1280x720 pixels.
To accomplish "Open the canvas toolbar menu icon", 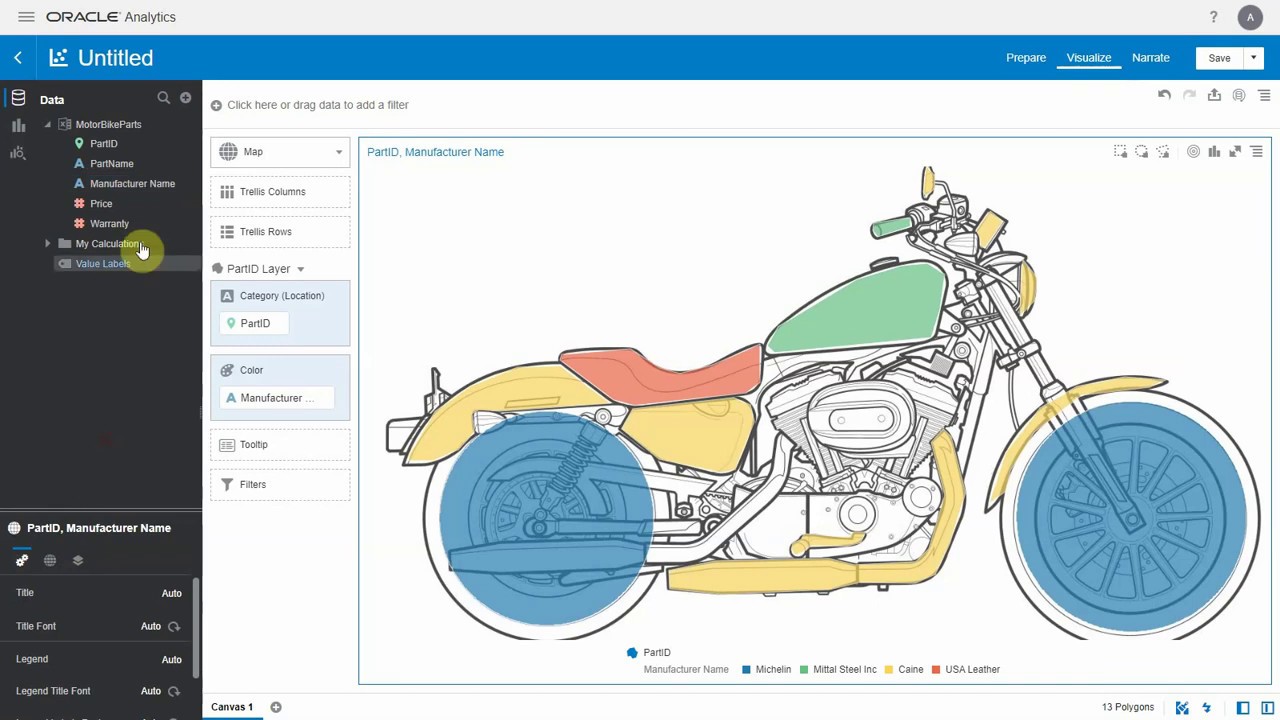I will tap(1264, 95).
